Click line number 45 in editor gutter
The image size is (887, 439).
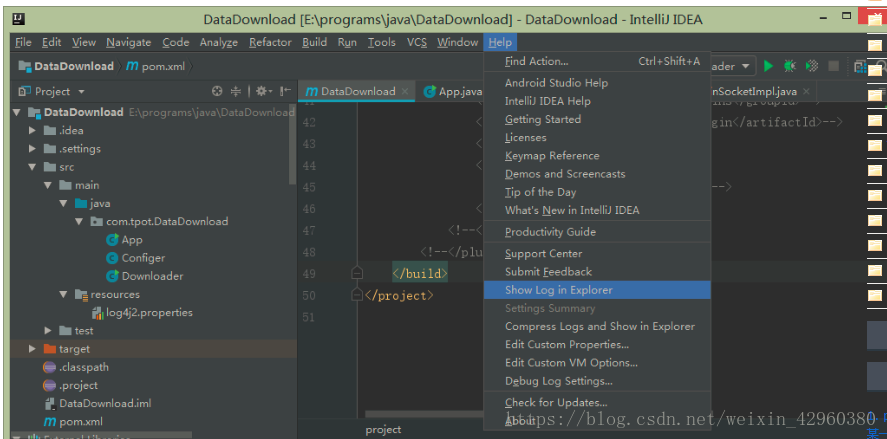[x=309, y=187]
